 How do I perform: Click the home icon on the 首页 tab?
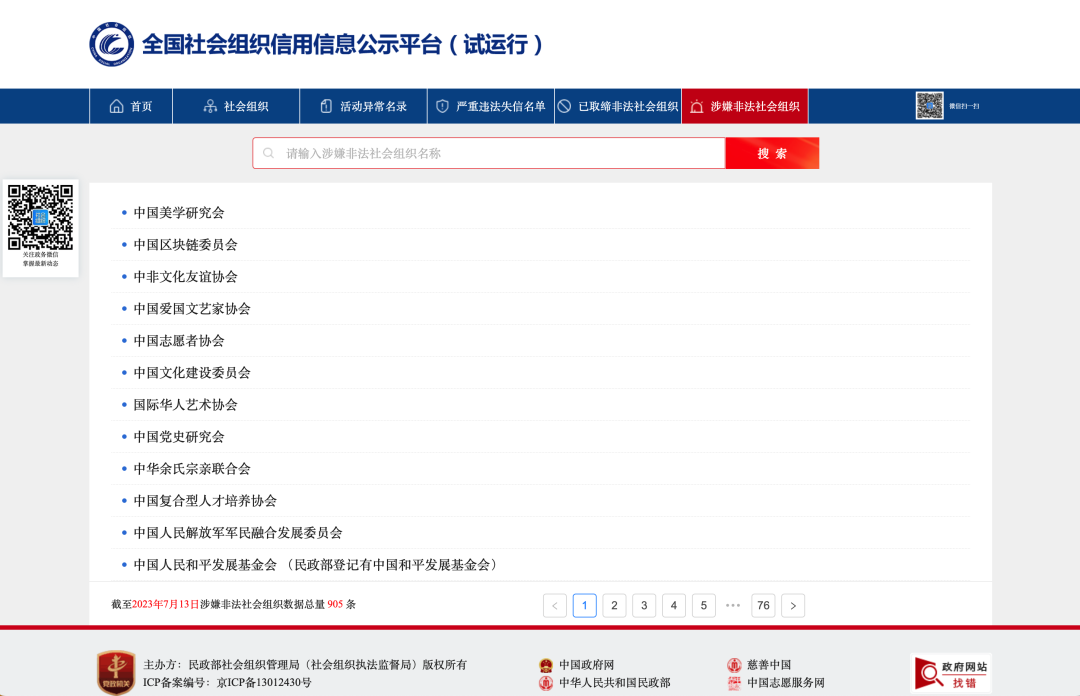tap(116, 106)
